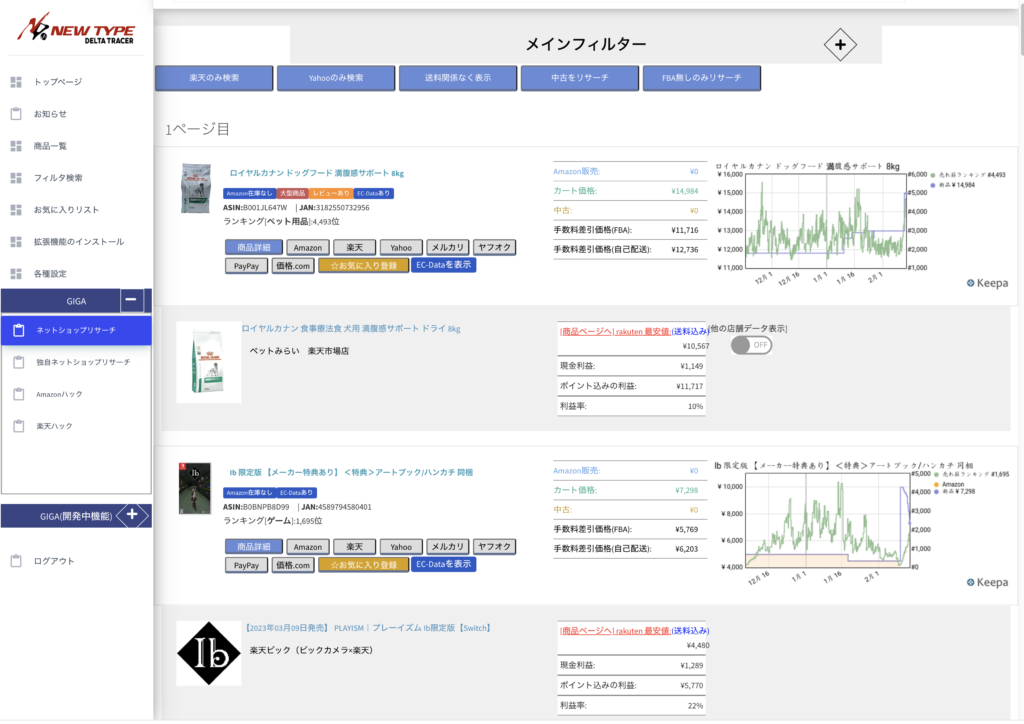Open トップページ in the sidebar
1024x724 pixels.
58,82
